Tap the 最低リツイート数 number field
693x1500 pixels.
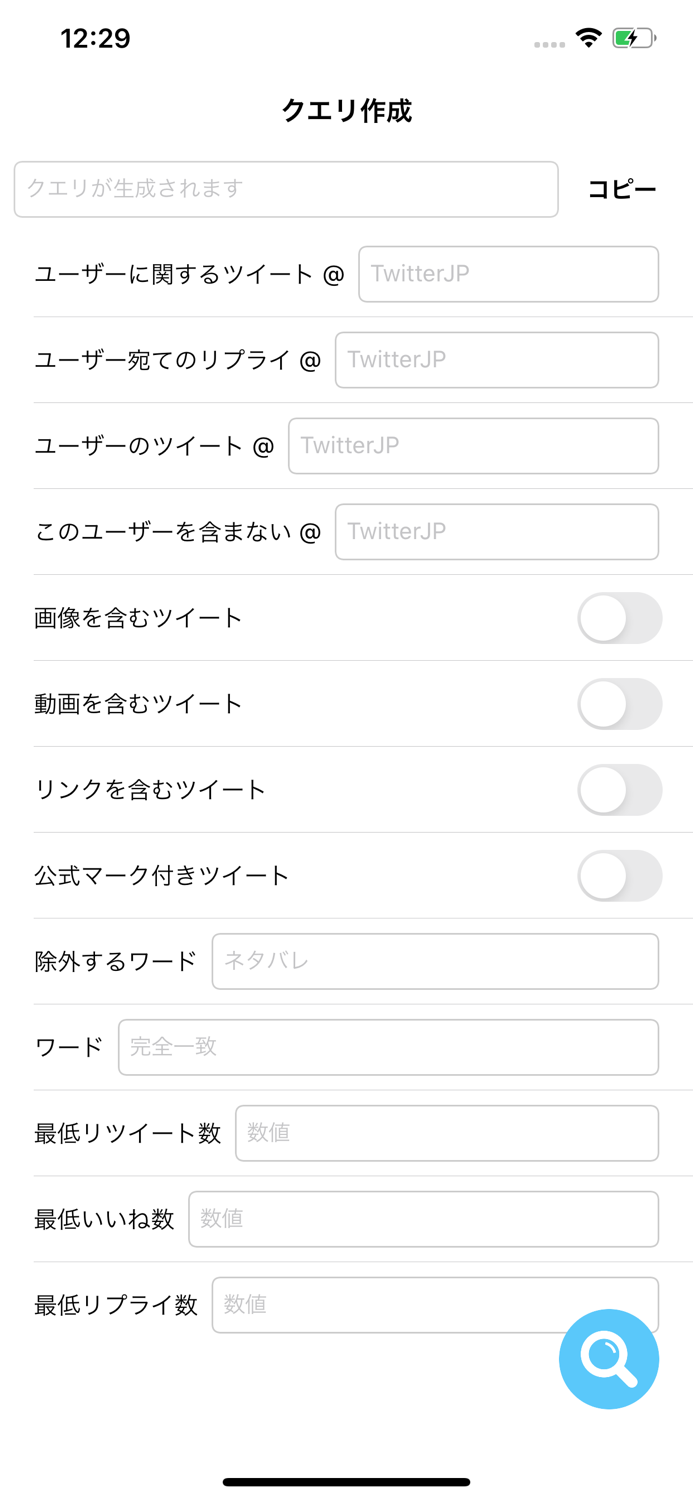click(x=446, y=1133)
